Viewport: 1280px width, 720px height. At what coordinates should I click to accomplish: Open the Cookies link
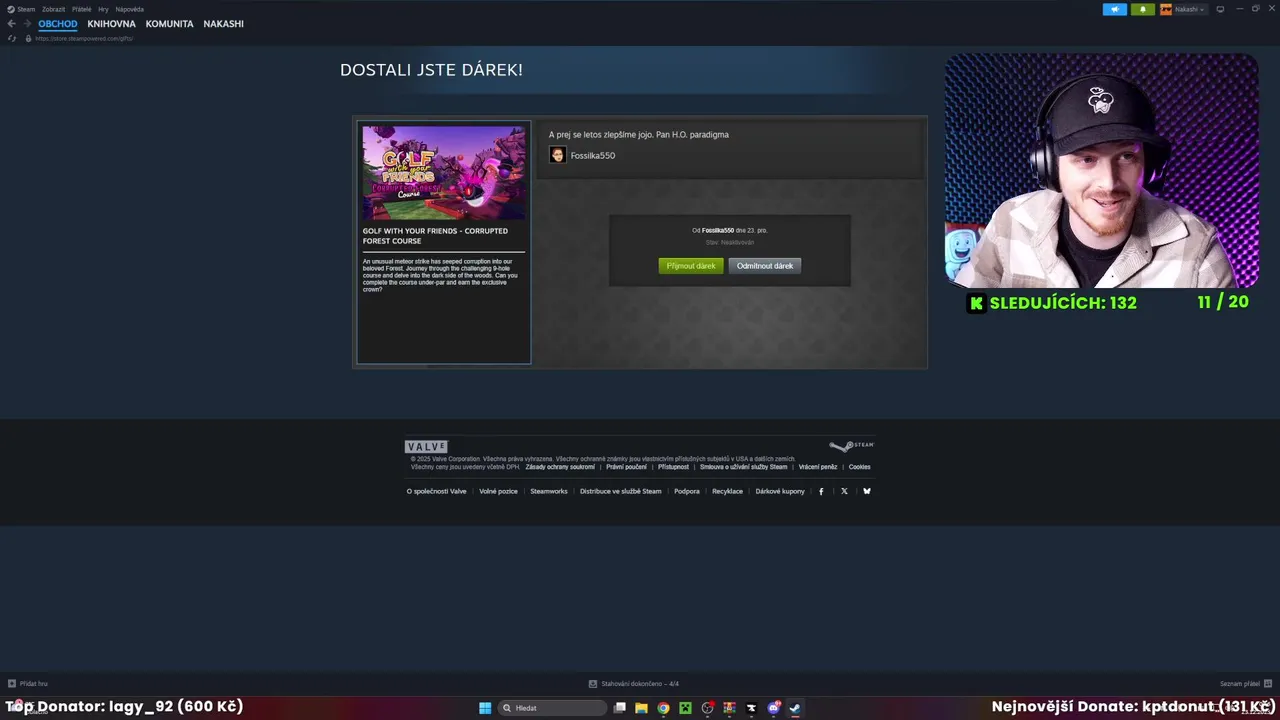pos(860,467)
